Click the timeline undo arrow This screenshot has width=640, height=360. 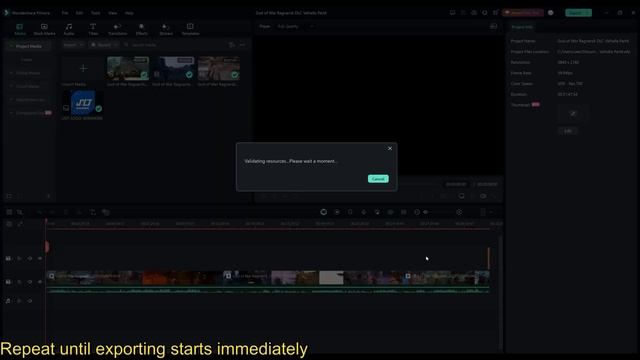(x=39, y=212)
